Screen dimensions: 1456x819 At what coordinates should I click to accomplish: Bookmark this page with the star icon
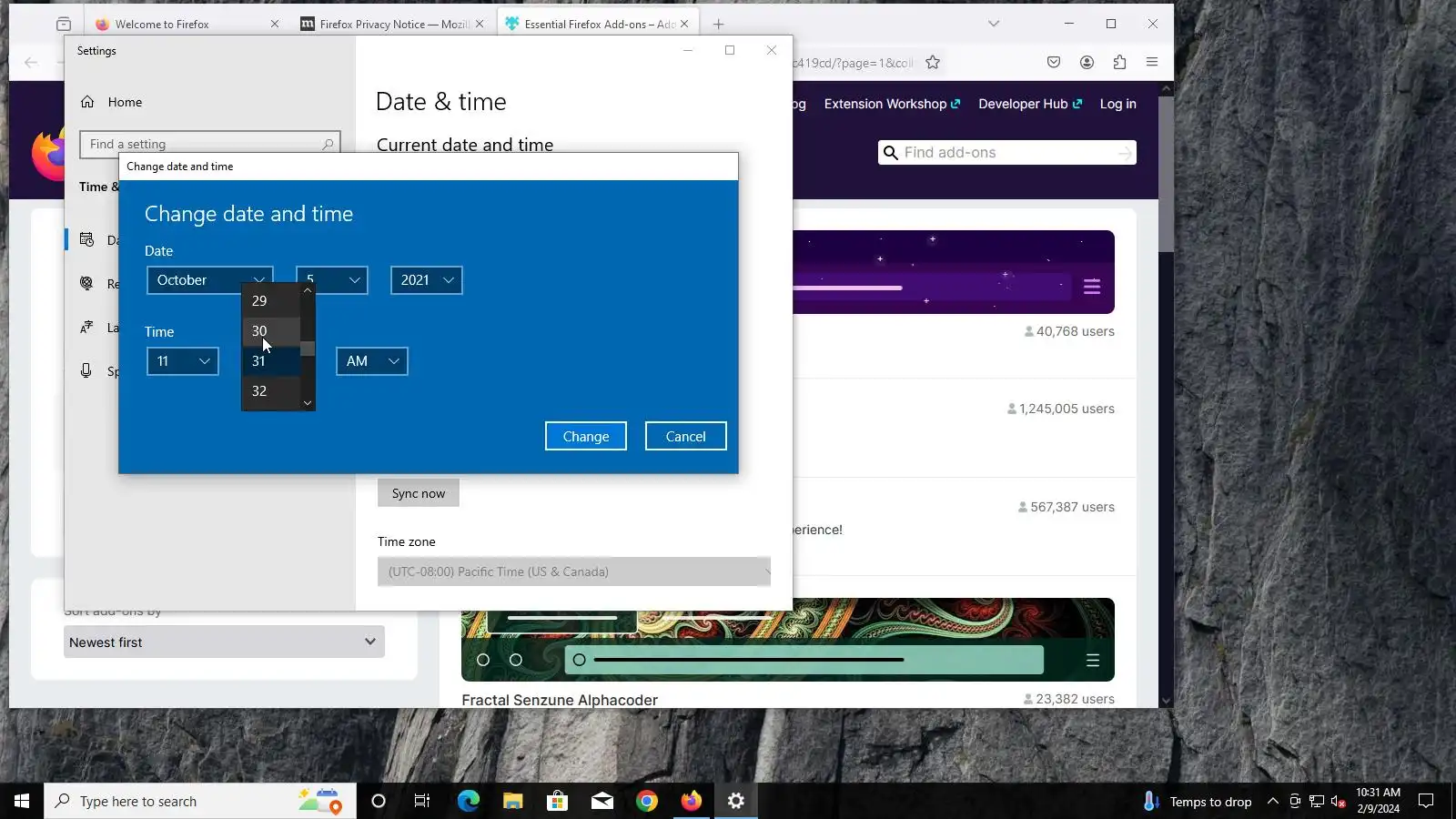(x=933, y=63)
